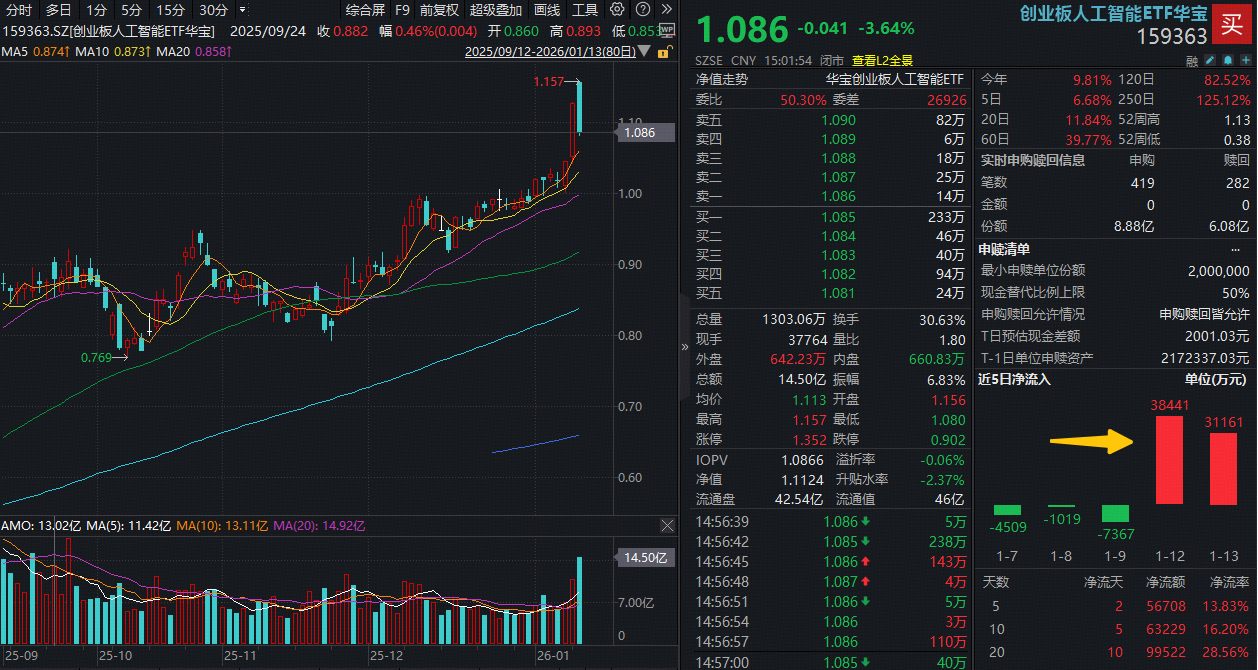Set a price alert with bell icon
This screenshot has width=1258, height=670.
[1228, 60]
